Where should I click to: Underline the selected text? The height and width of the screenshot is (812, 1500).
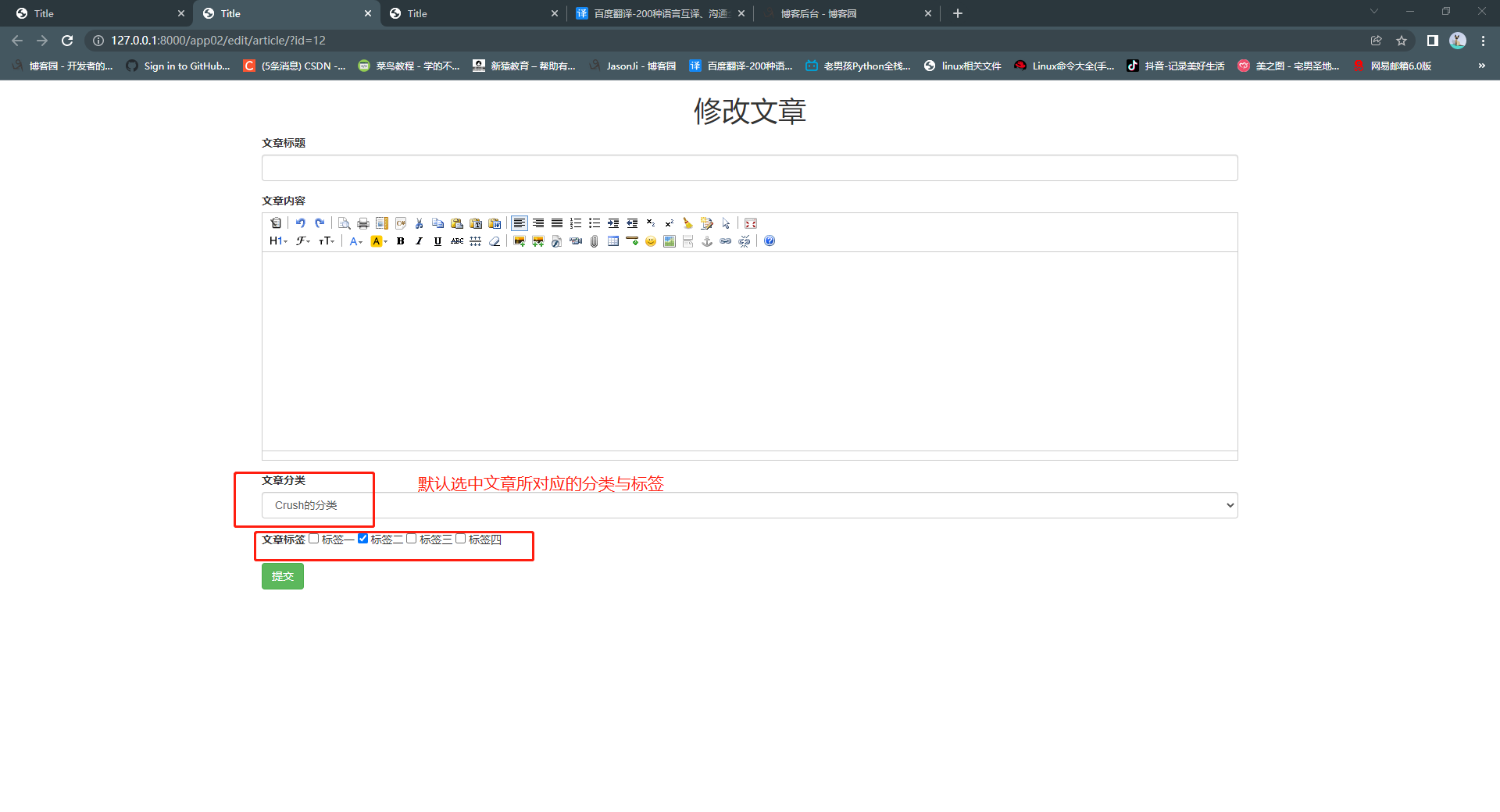tap(437, 241)
